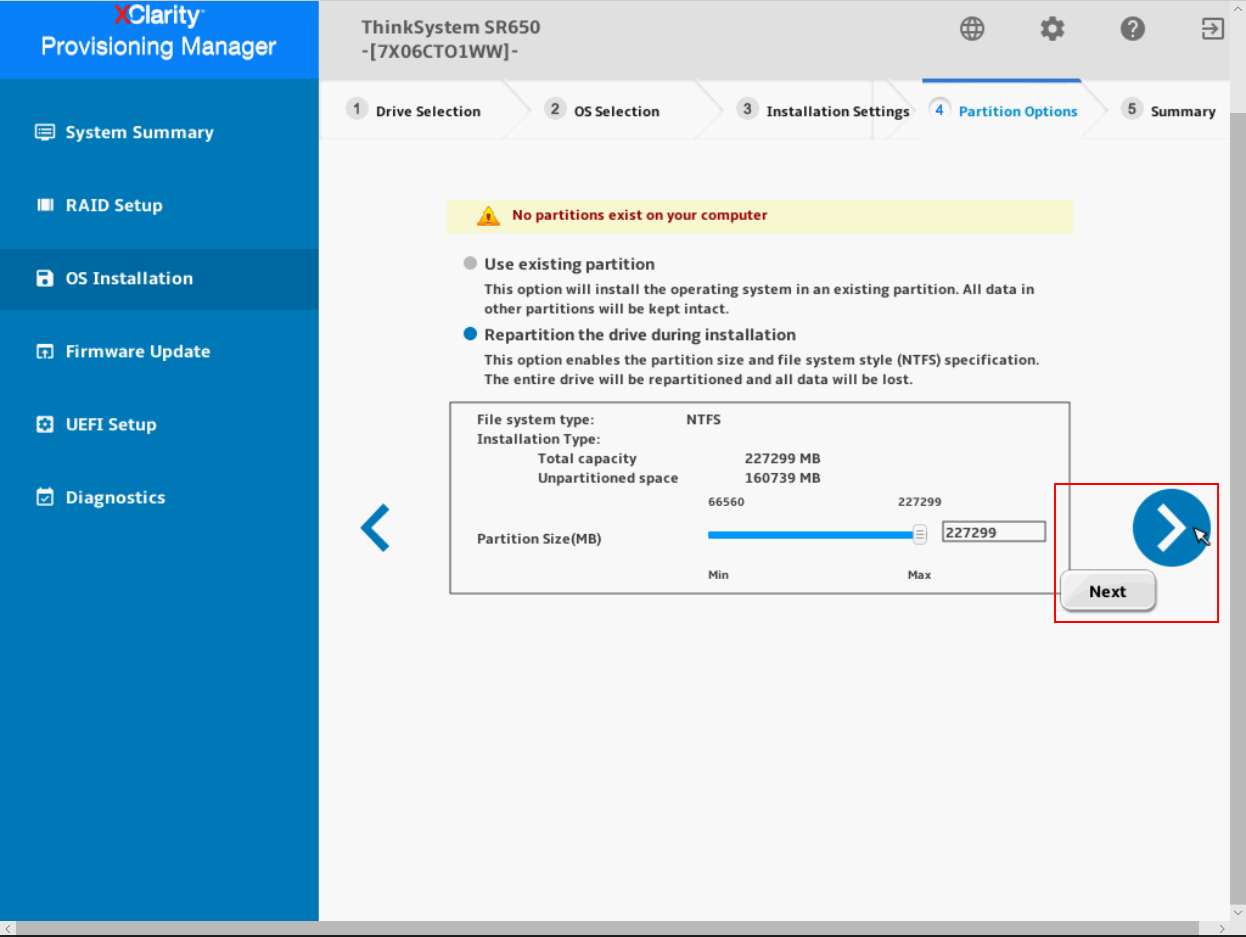
Task: Jump to step 5 Summary
Action: (x=1168, y=110)
